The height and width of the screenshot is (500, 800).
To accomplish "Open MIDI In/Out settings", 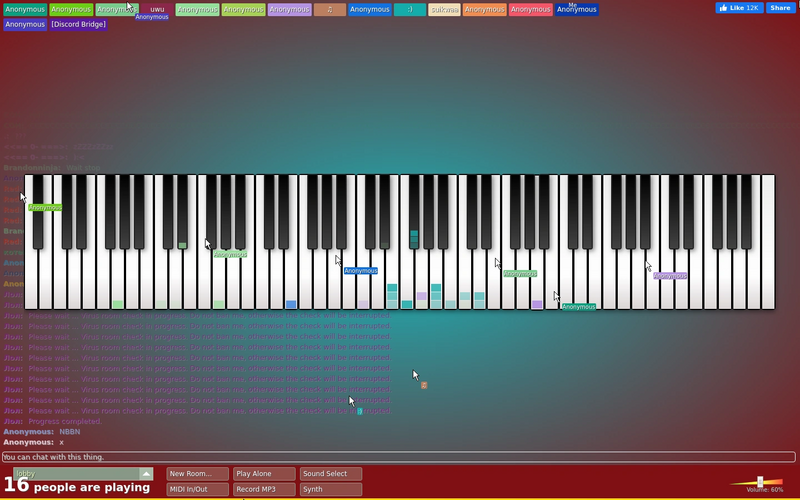I will [197, 489].
